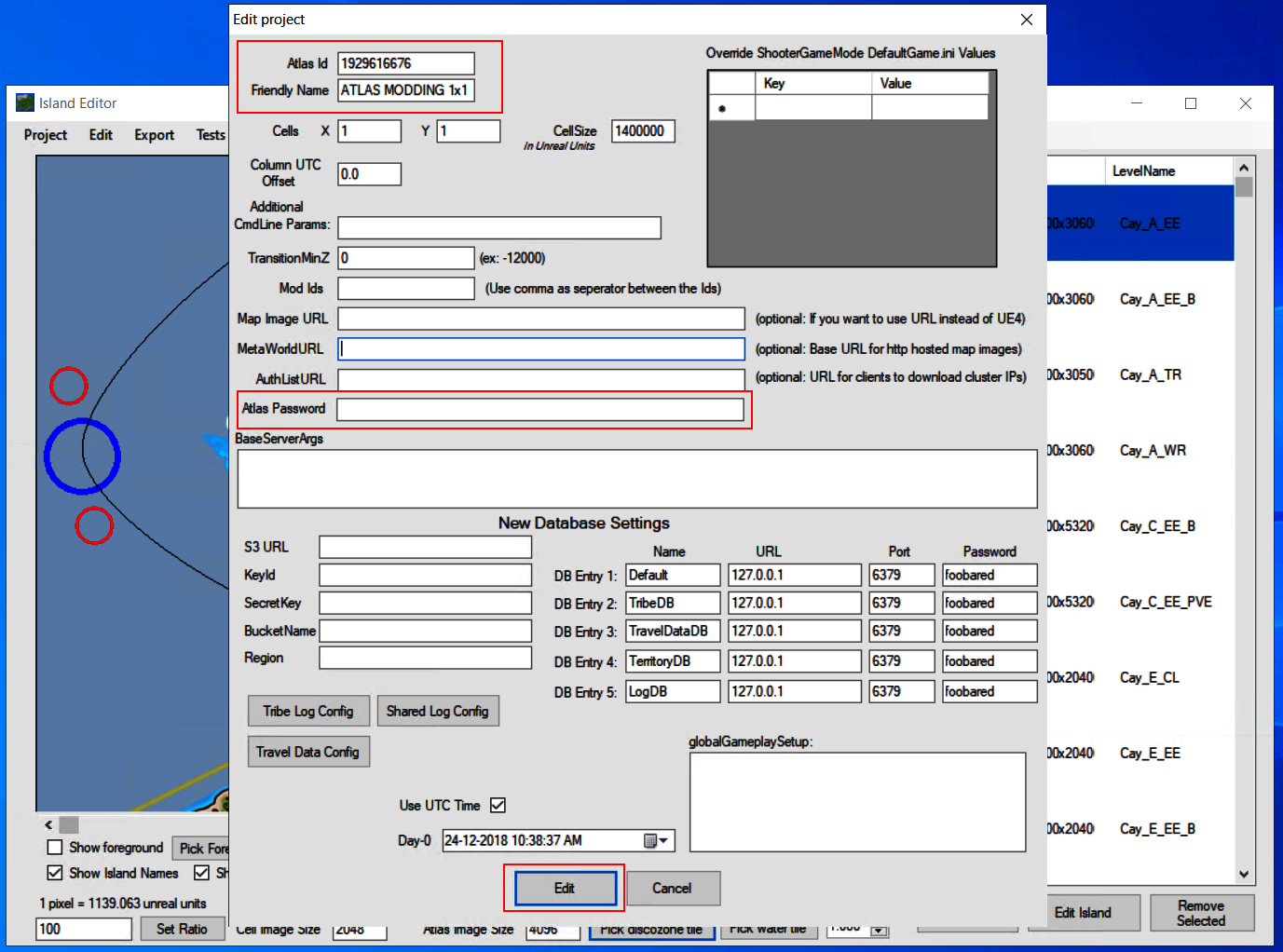Open the Tribe Log Config
Screen dimensions: 1283x952
[308, 711]
